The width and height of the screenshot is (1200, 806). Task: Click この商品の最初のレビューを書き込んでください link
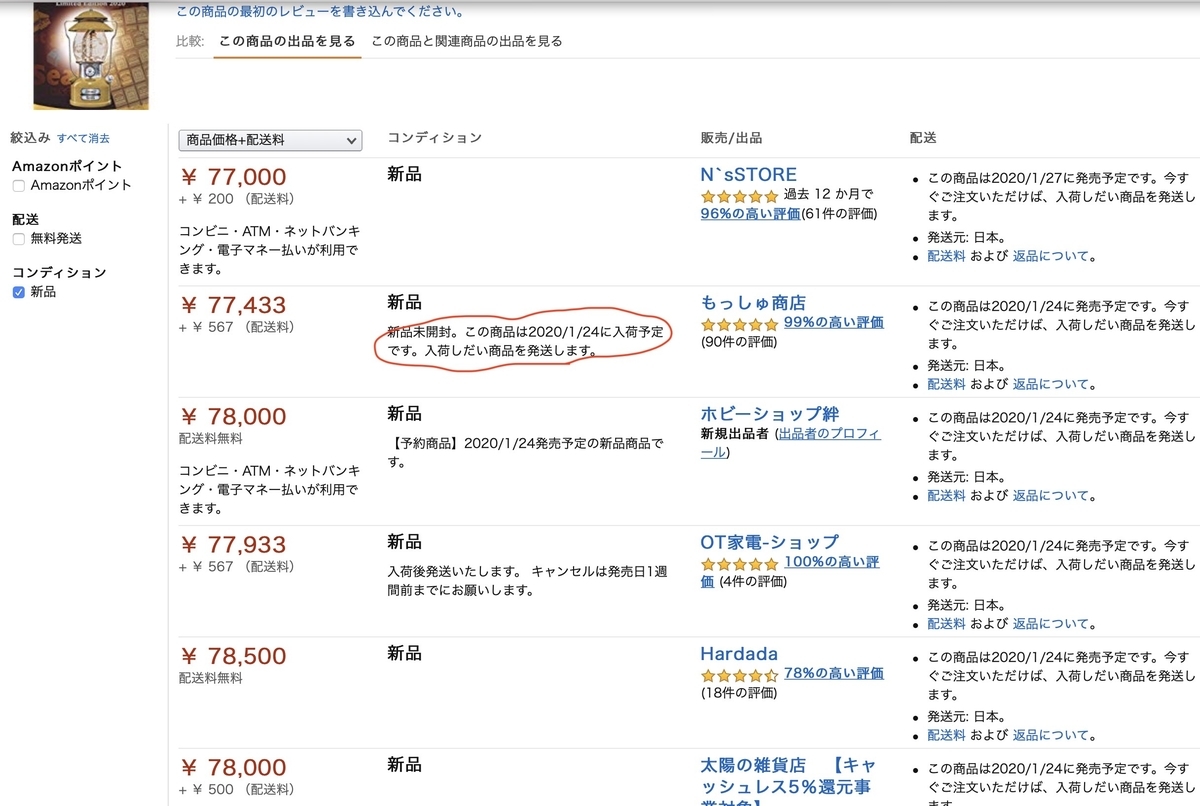click(319, 12)
